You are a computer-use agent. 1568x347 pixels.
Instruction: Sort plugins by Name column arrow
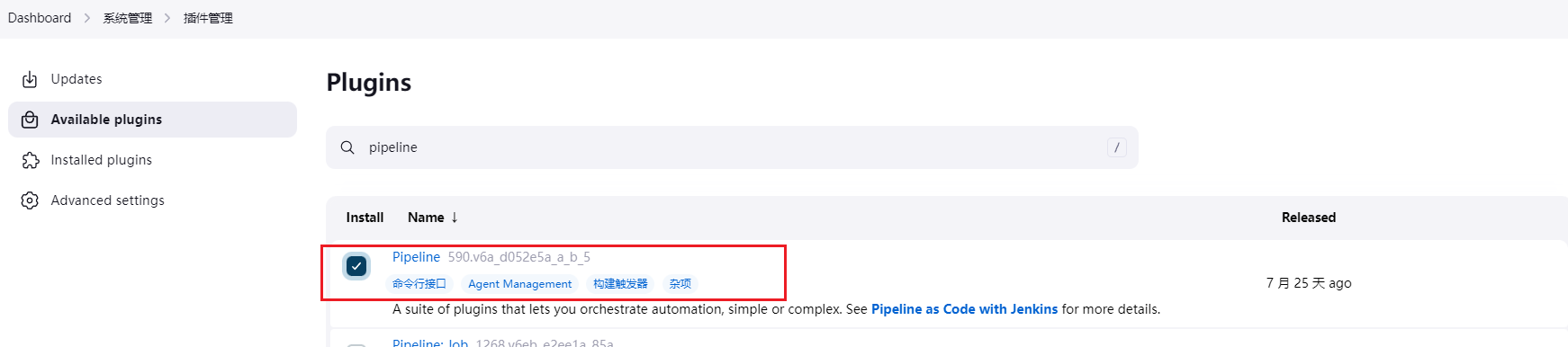455,218
